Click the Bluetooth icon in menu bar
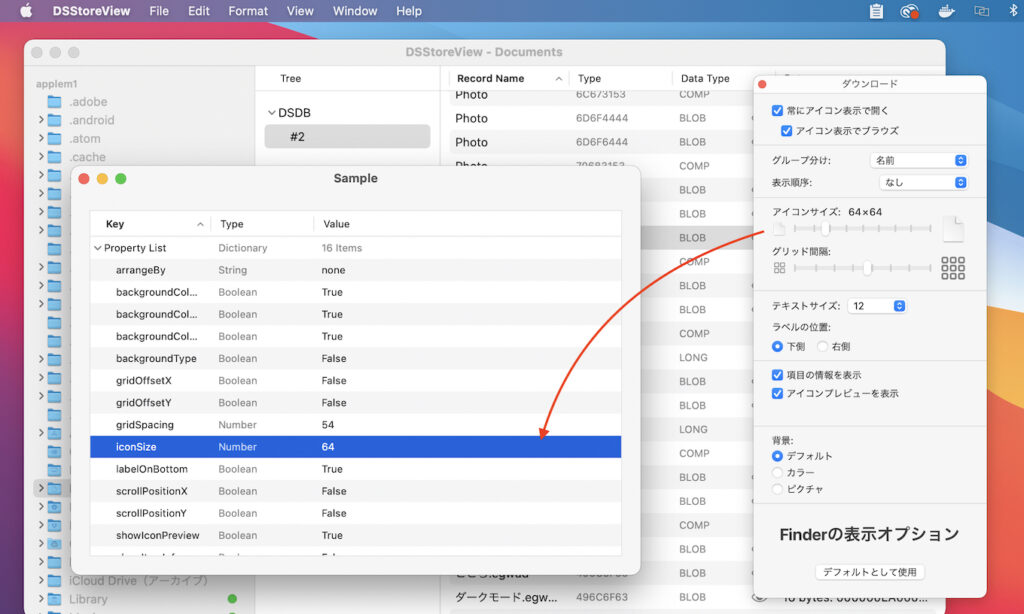 click(1013, 11)
